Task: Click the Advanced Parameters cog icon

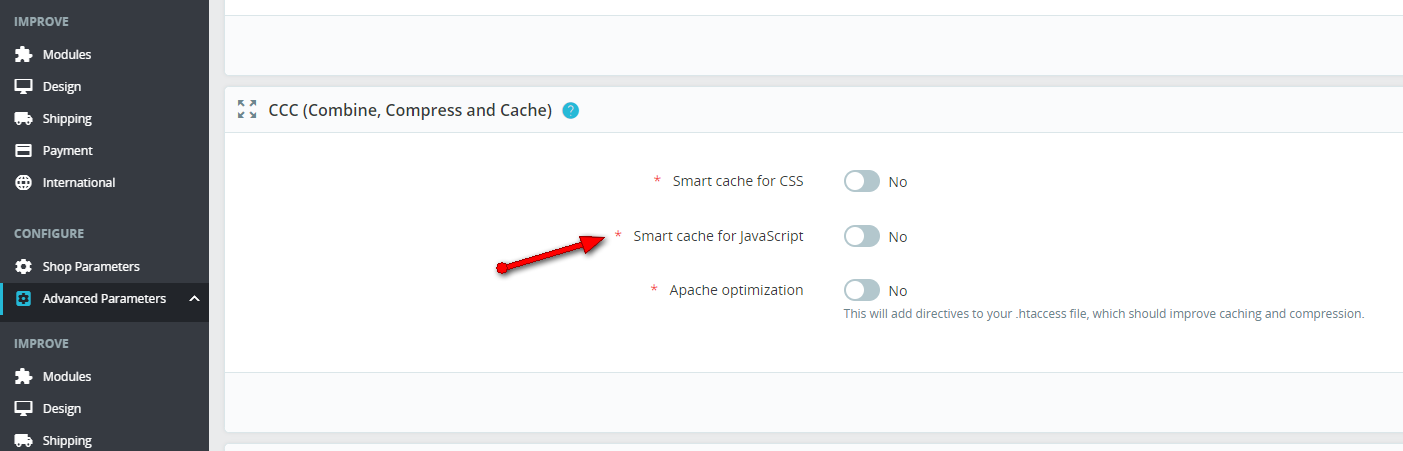Action: (24, 298)
